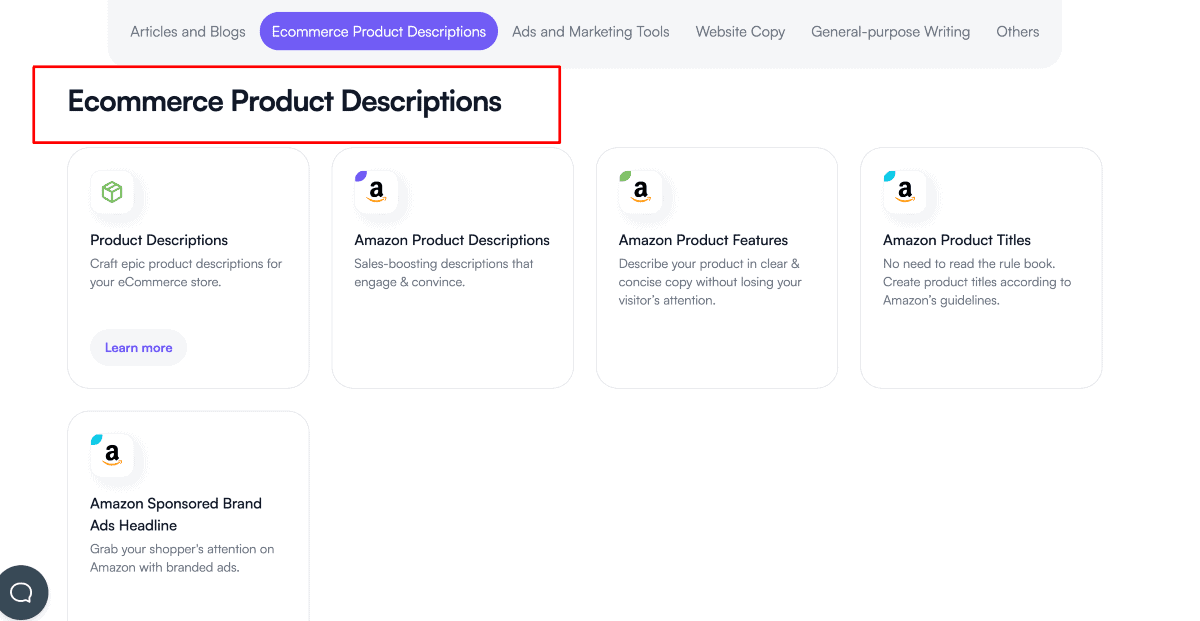Image resolution: width=1200 pixels, height=621 pixels.
Task: Click the Amazon Sponsored Brand Ads icon
Action: pyautogui.click(x=112, y=456)
